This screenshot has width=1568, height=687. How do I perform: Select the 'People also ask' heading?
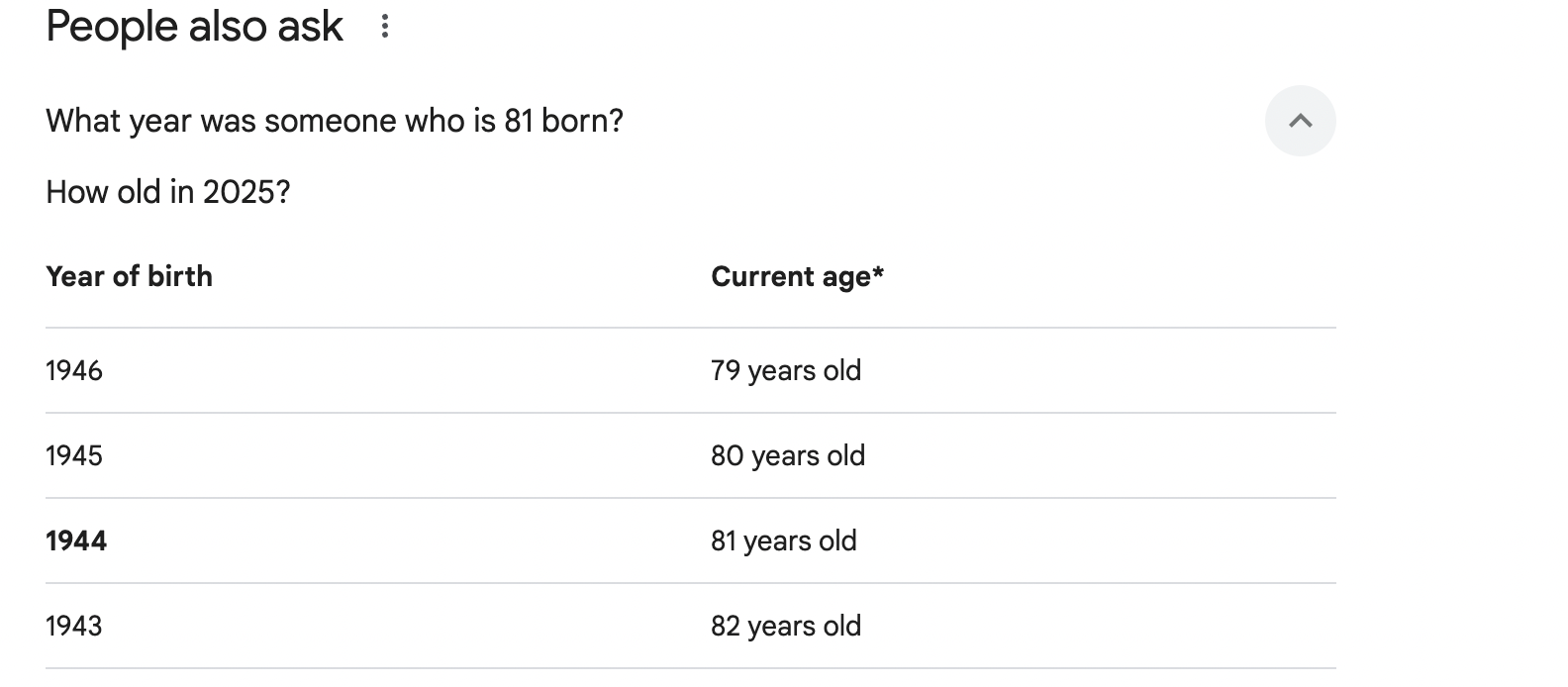(194, 26)
